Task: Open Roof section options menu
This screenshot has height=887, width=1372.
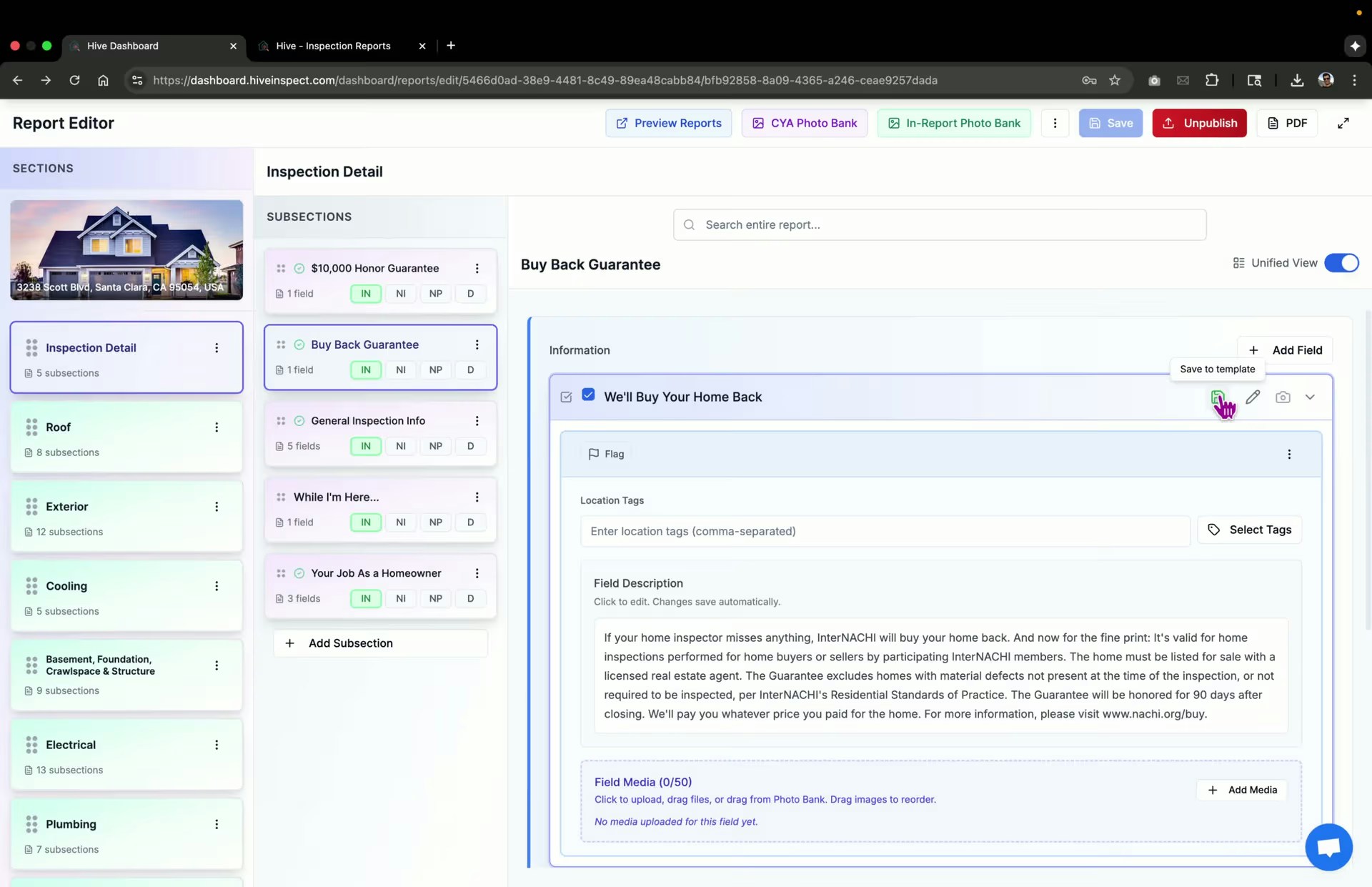Action: coord(217,427)
